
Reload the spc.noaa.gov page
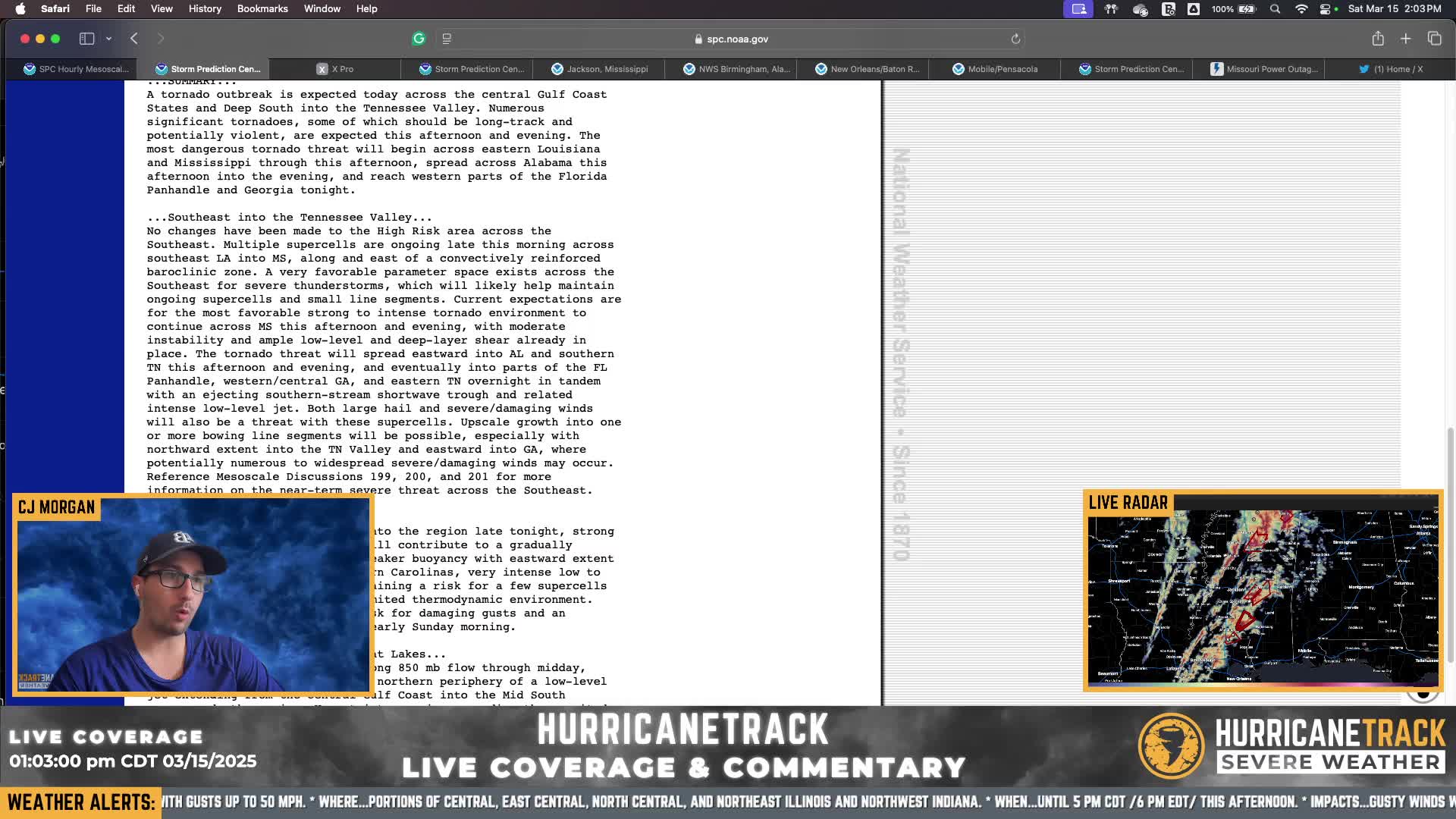point(1015,39)
